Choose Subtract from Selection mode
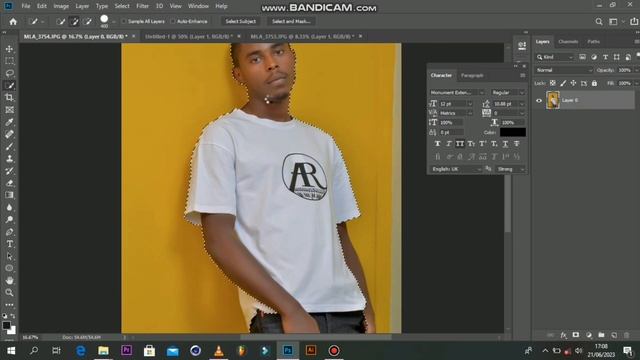This screenshot has width=640, height=360. click(88, 22)
